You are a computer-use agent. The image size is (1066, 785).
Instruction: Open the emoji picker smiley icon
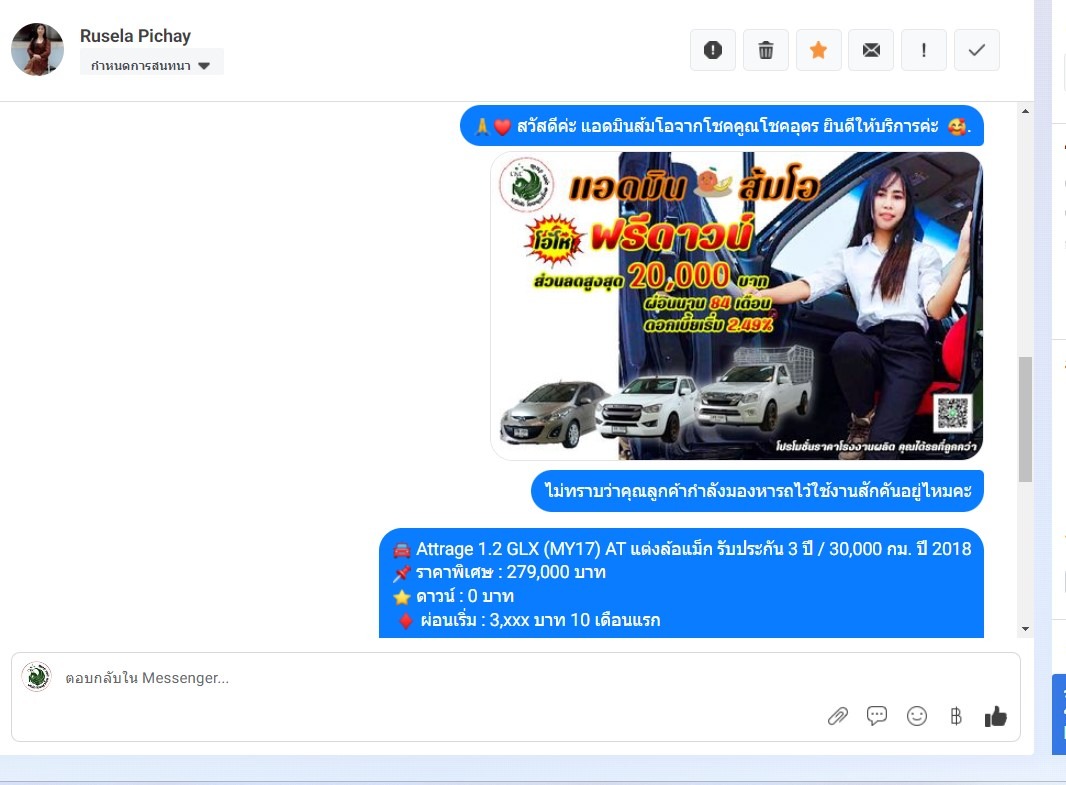(x=916, y=716)
